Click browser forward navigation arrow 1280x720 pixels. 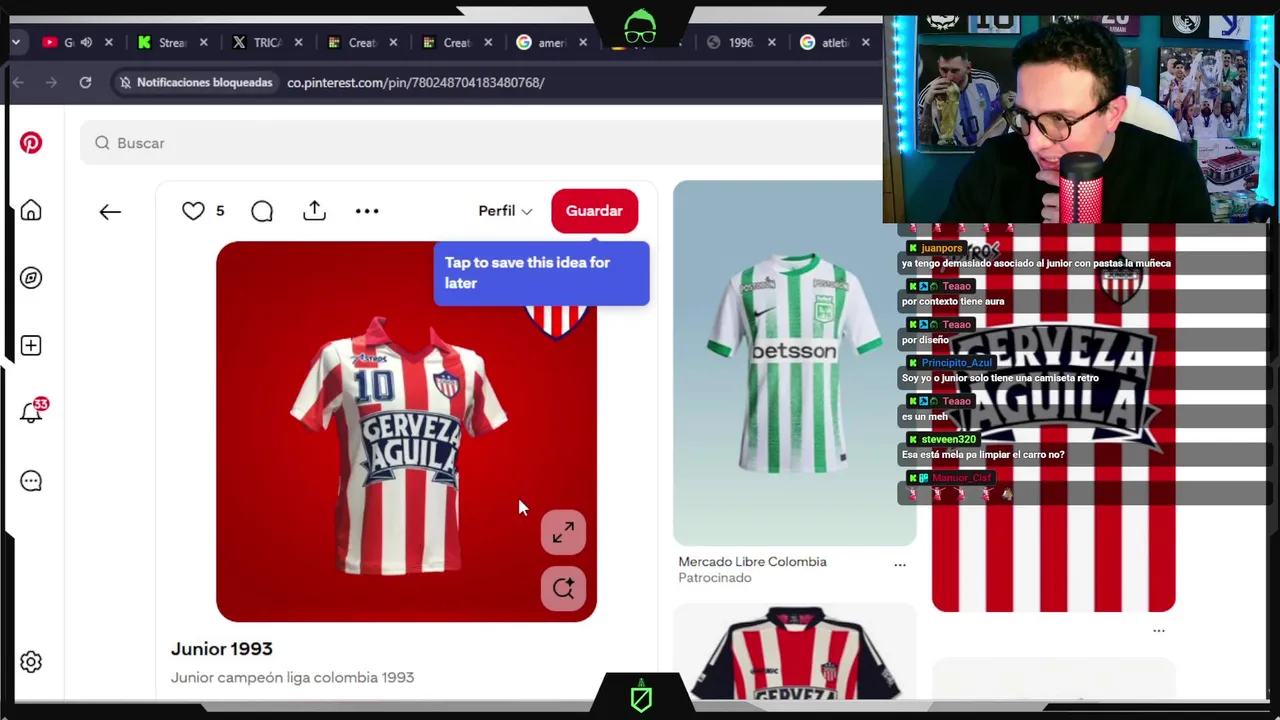51,82
